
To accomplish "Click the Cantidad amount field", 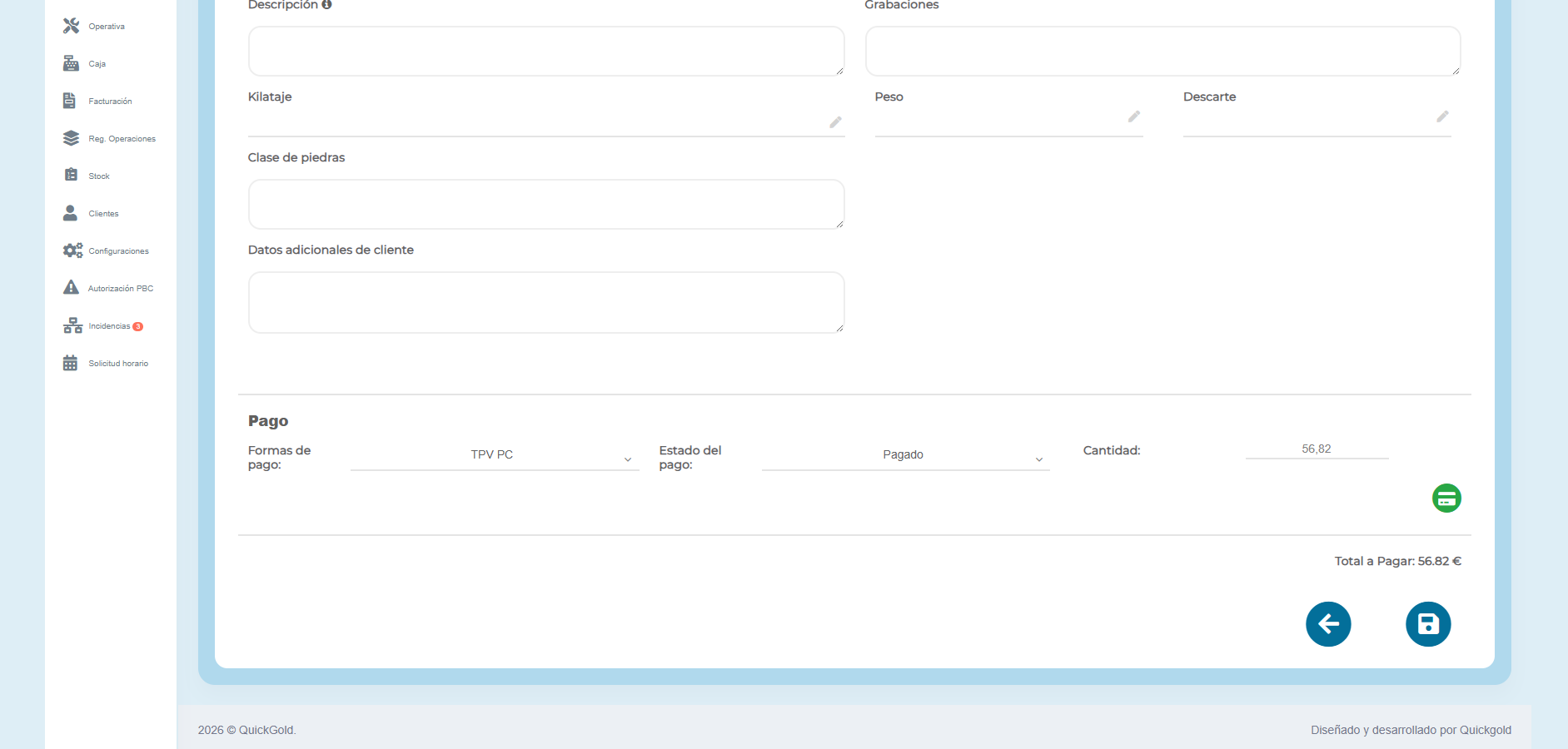I will (1316, 449).
